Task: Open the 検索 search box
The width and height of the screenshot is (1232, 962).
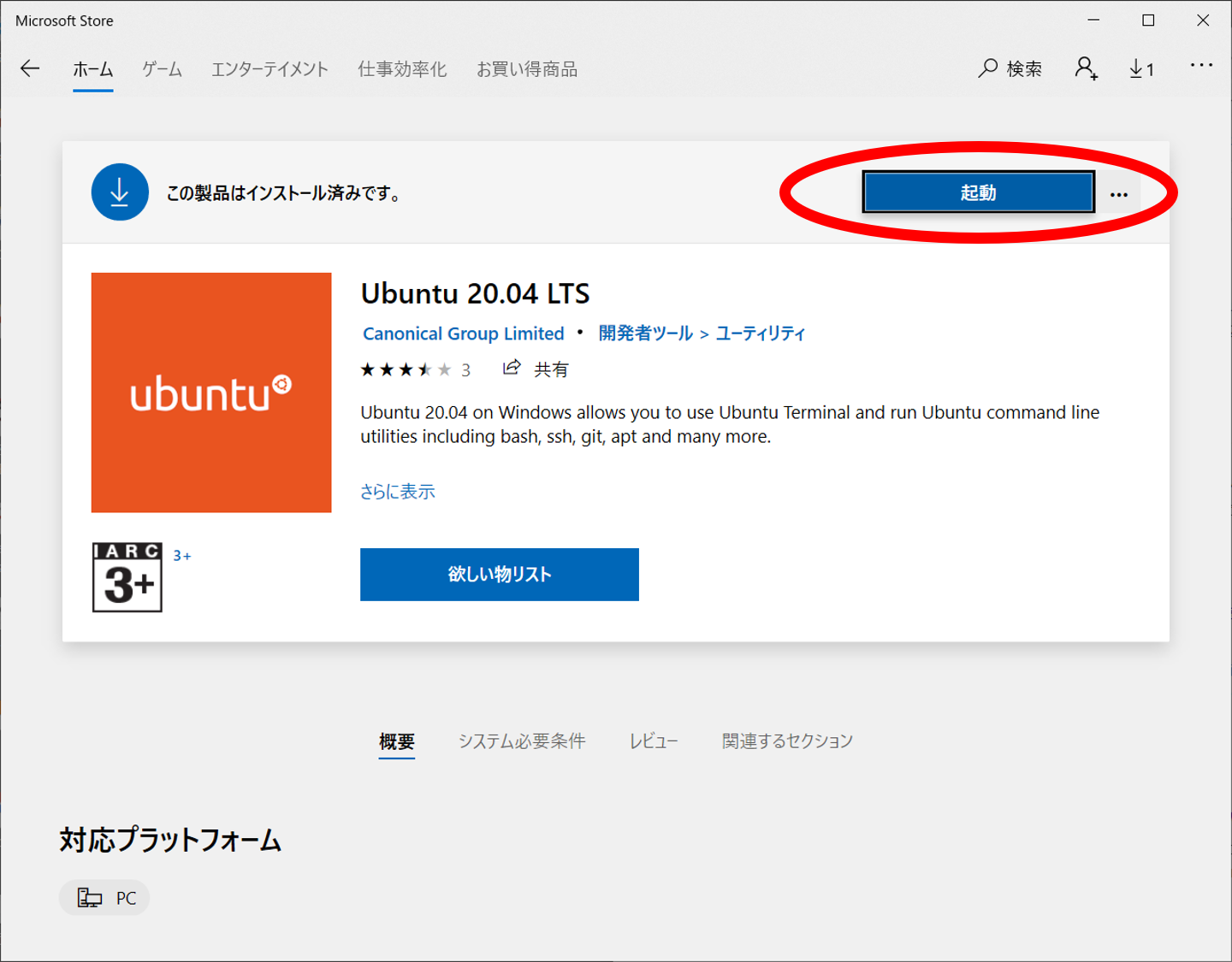Action: (1010, 68)
